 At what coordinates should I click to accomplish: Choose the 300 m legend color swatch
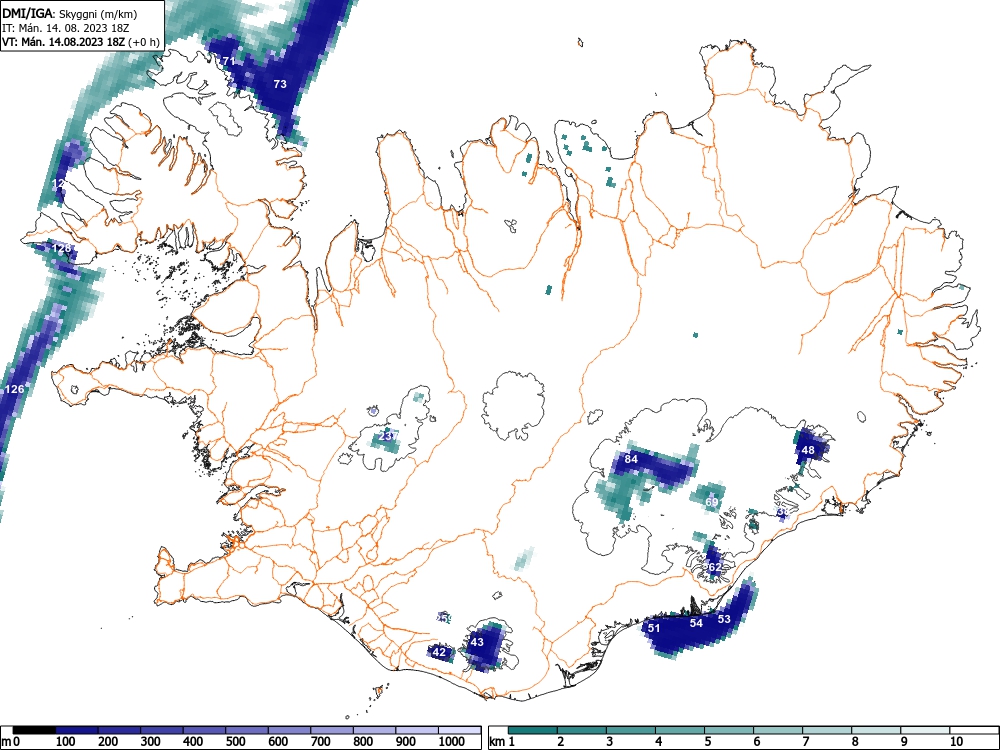point(162,730)
